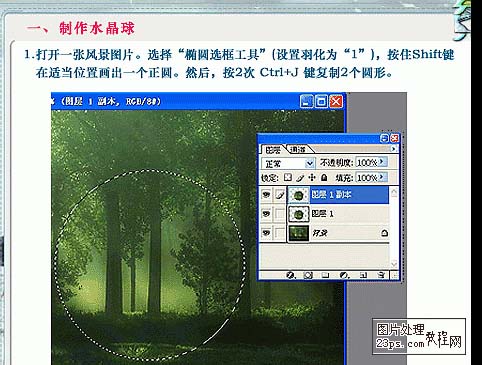Click the 一、制作水晶球 heading
This screenshot has width=482, height=365.
pyautogui.click(x=80, y=28)
